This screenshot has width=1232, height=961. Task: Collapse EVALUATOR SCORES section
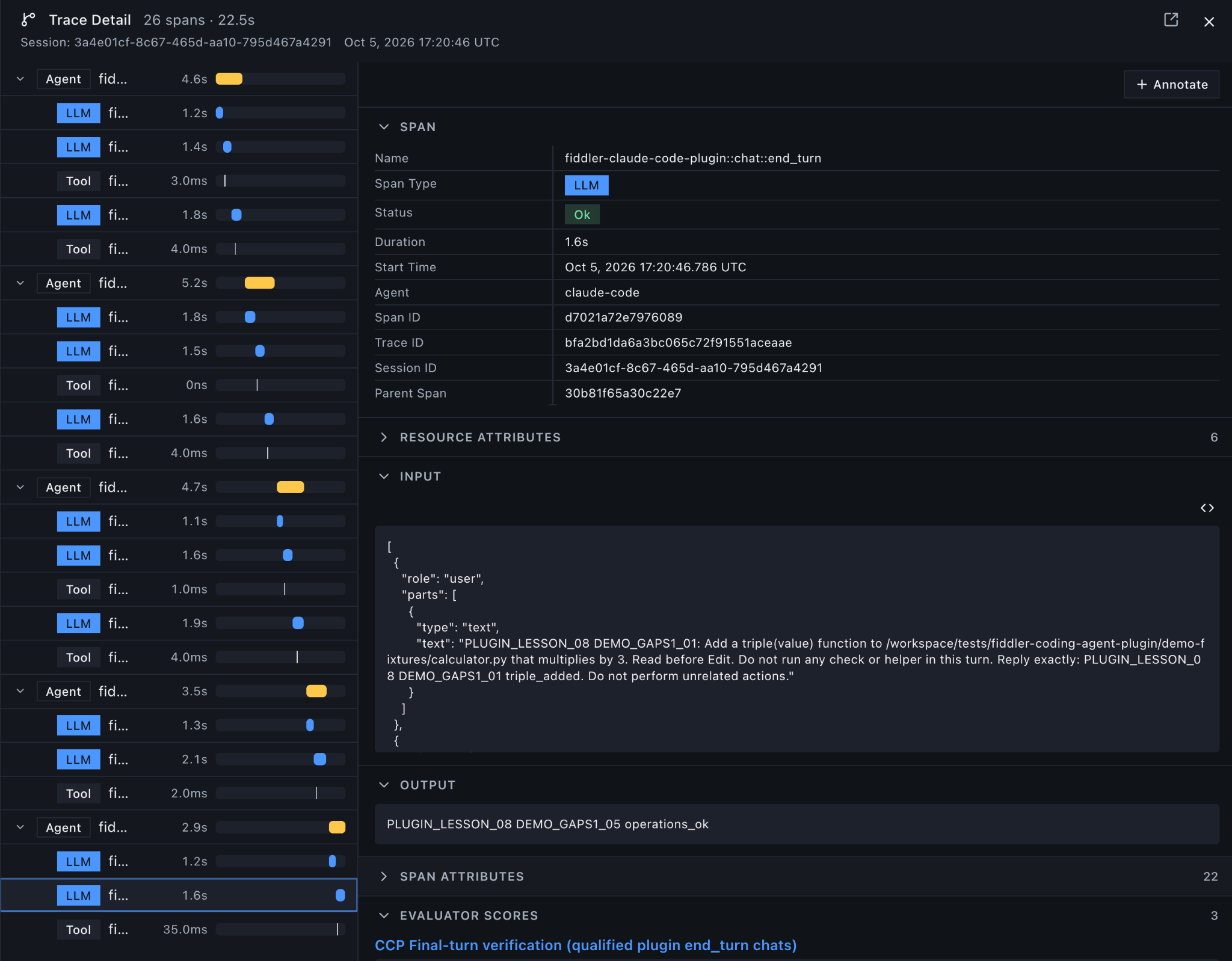(384, 915)
